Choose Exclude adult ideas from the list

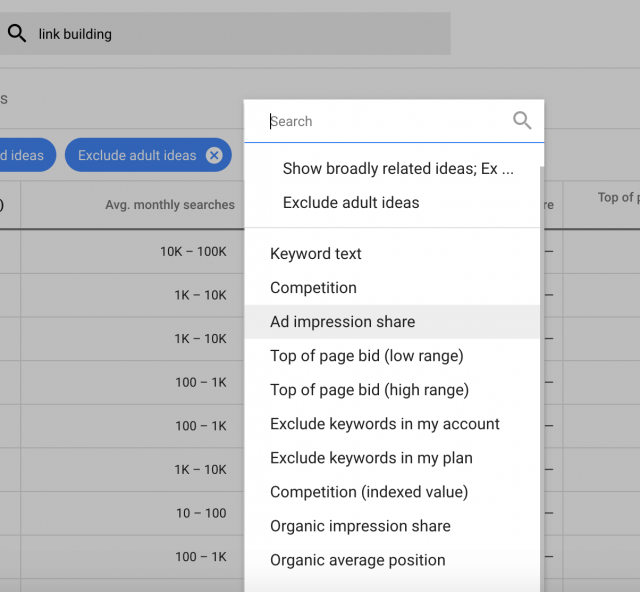[x=351, y=203]
